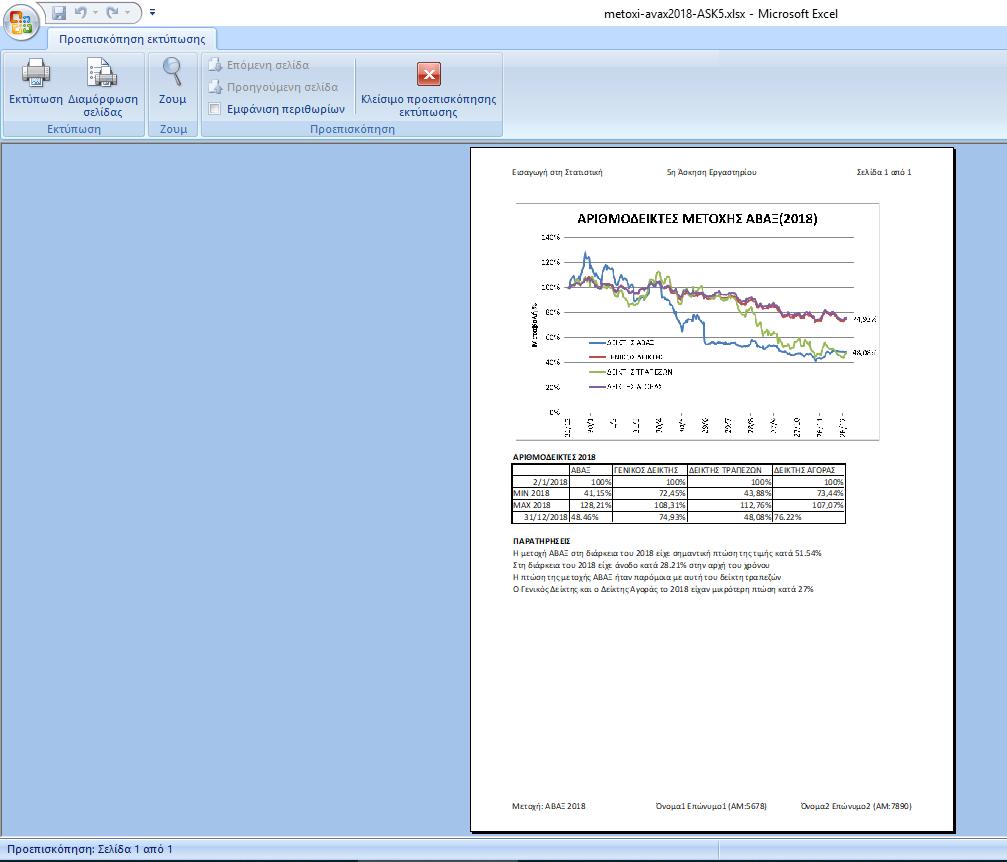This screenshot has width=1007, height=862.
Task: Open Διαμόρφωση σελίδας page setup
Action: pos(103,87)
